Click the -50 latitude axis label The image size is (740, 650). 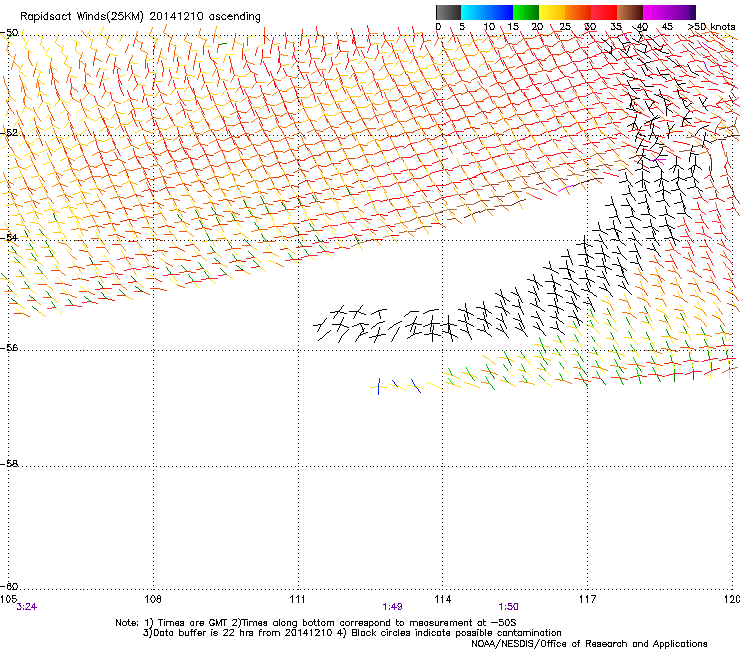[x=10, y=33]
